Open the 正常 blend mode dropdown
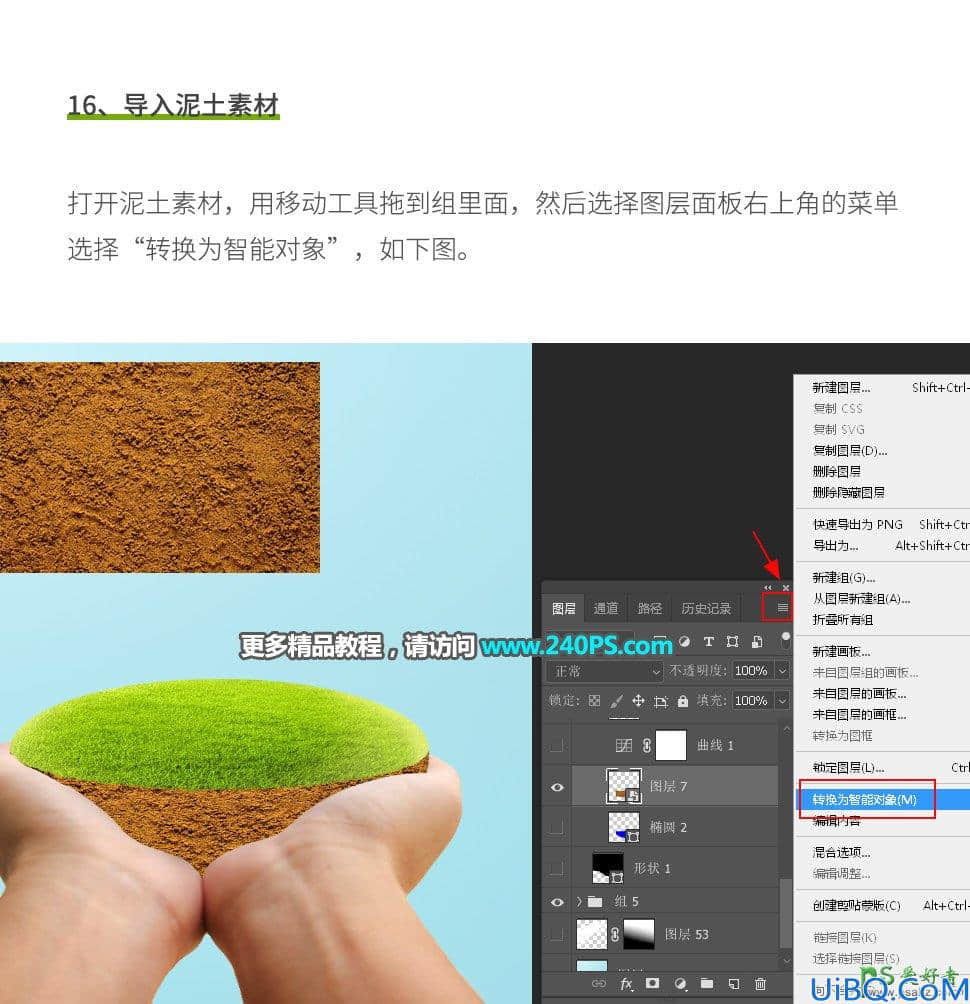Viewport: 970px width, 1004px height. coord(604,671)
